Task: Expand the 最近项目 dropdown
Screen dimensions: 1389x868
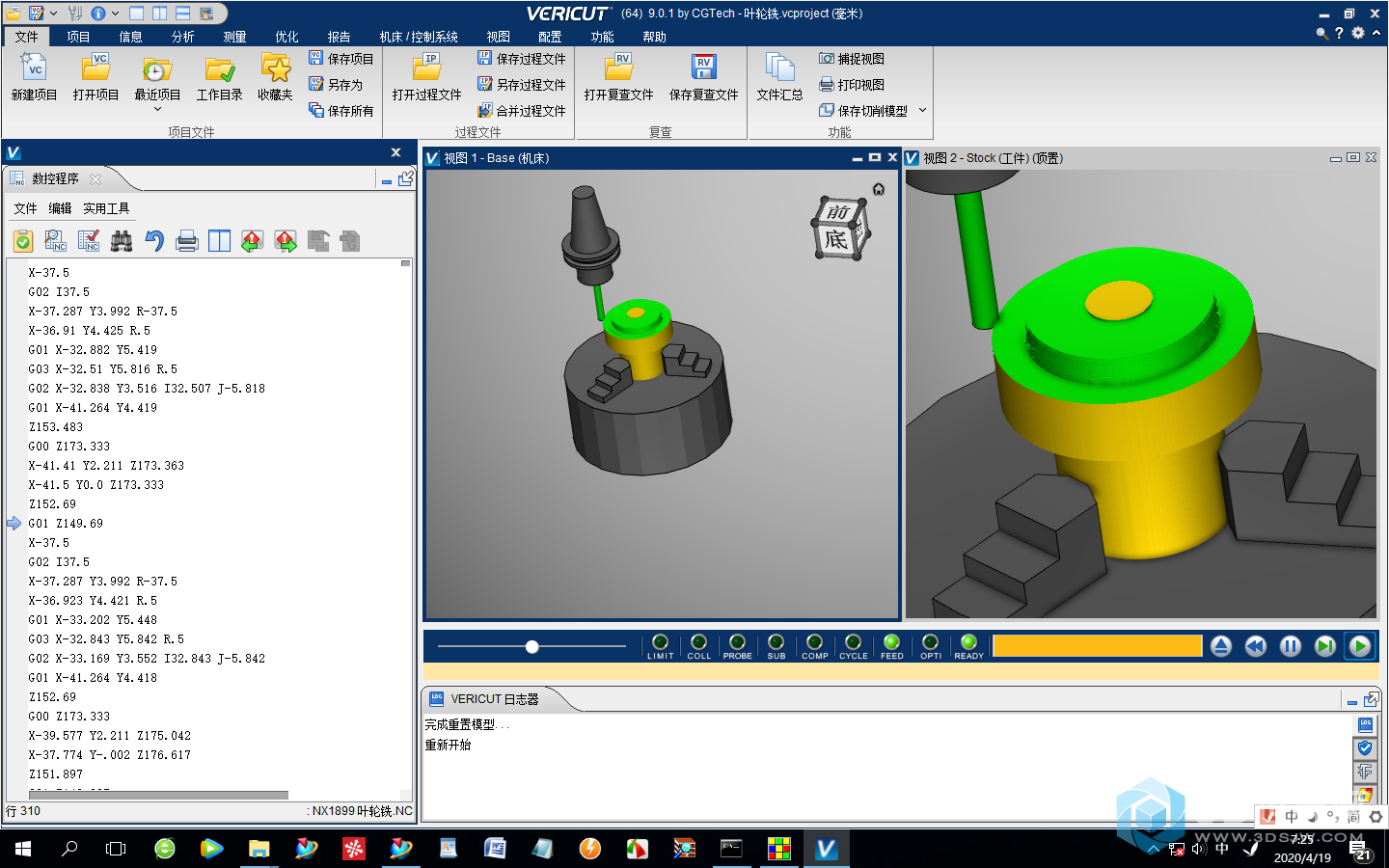Action: click(x=157, y=109)
